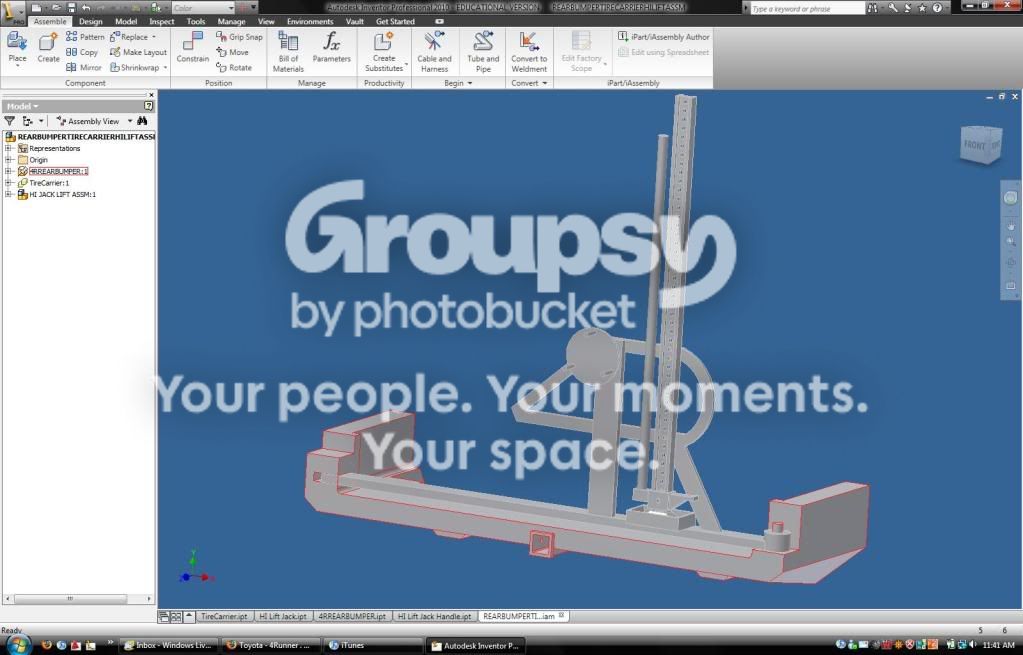
Task: Click the Move component tool
Action: 232,52
